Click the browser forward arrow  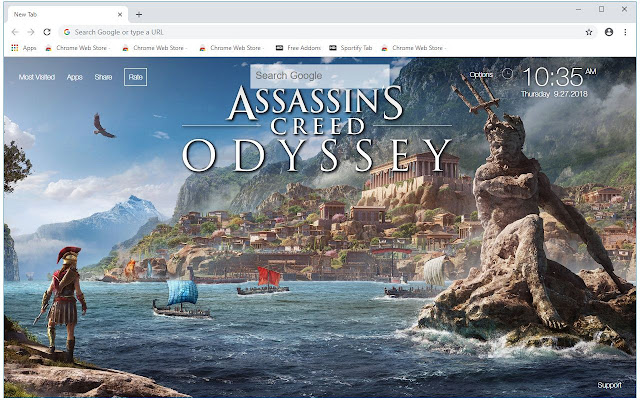(x=31, y=32)
